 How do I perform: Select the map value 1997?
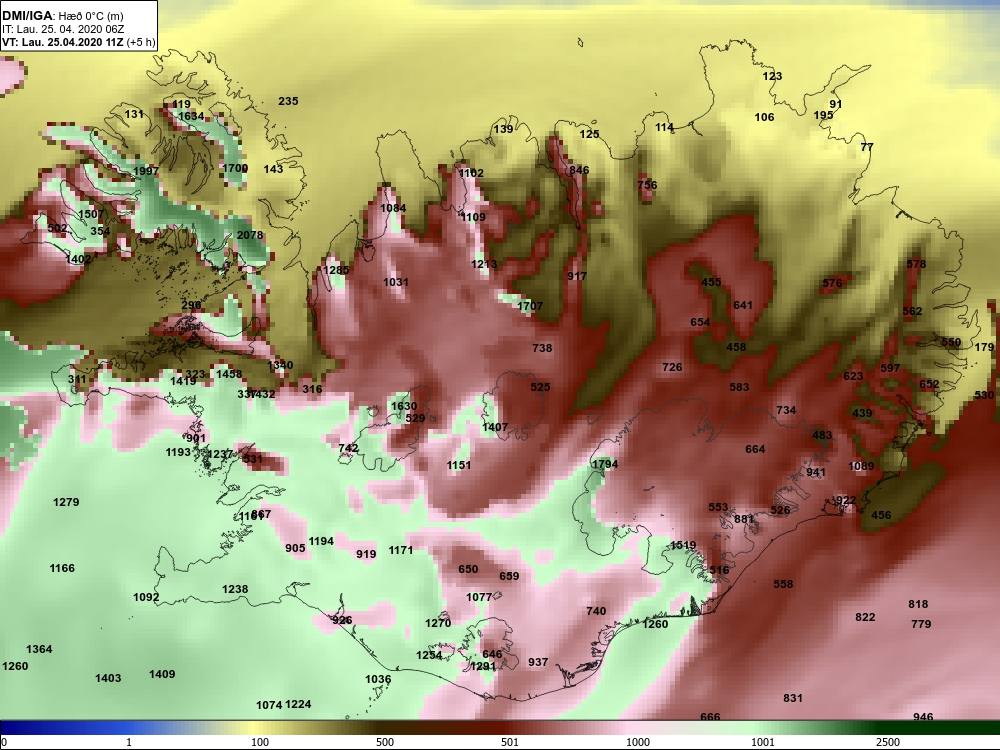click(146, 171)
